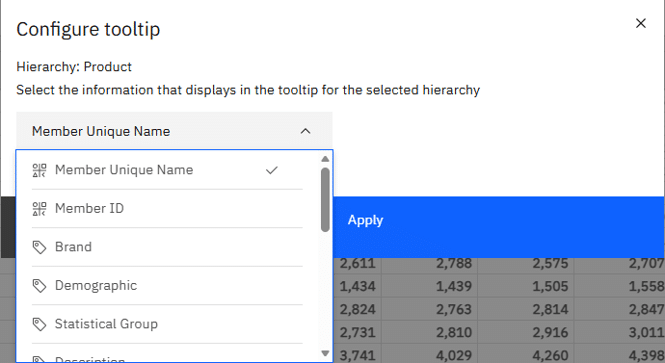Click the checkmark on Member Unique Name
665x363 pixels.
pyautogui.click(x=271, y=170)
